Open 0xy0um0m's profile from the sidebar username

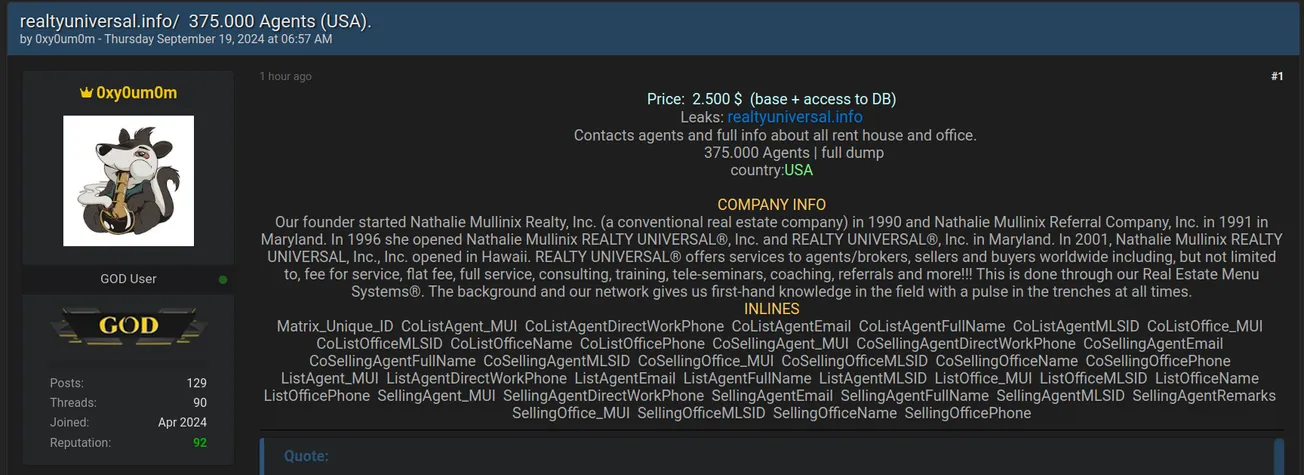coord(136,93)
